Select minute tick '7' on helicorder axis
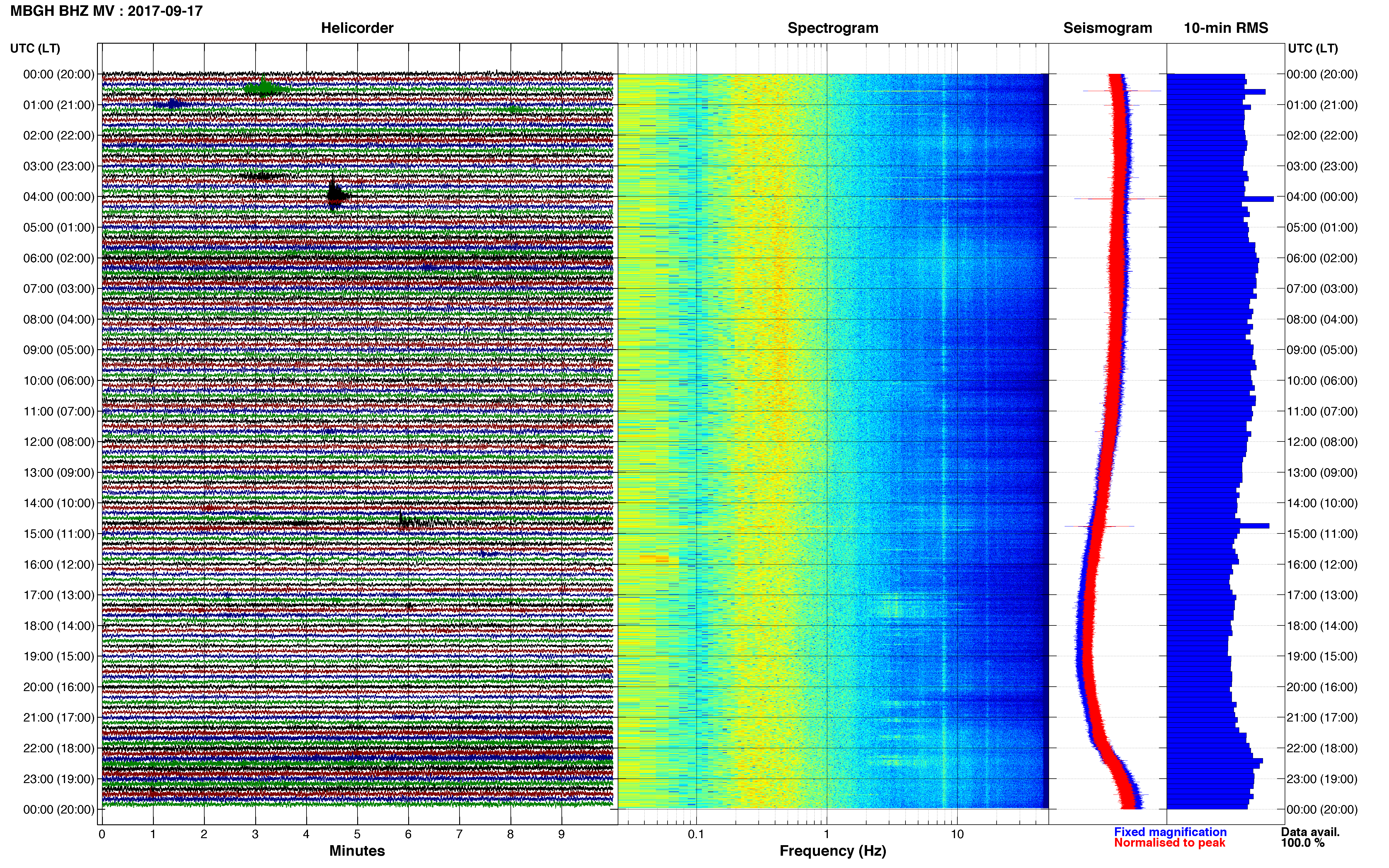Viewport: 1389px width, 868px height. pos(459,834)
